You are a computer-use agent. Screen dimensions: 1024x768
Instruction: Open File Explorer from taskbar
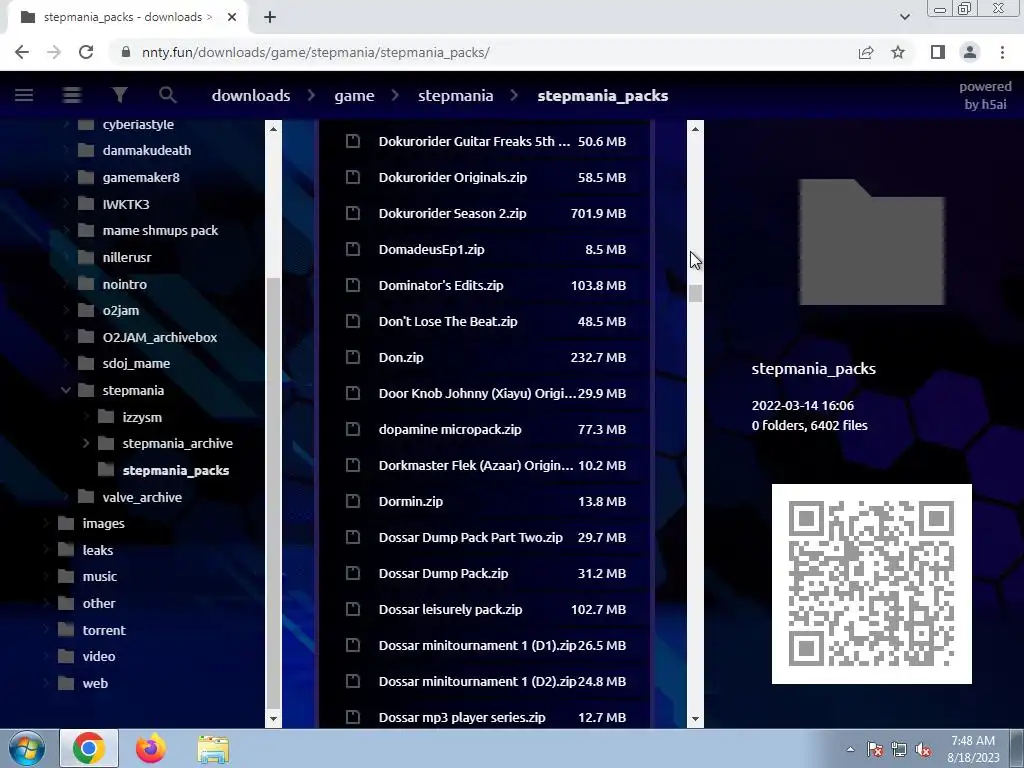pos(213,748)
